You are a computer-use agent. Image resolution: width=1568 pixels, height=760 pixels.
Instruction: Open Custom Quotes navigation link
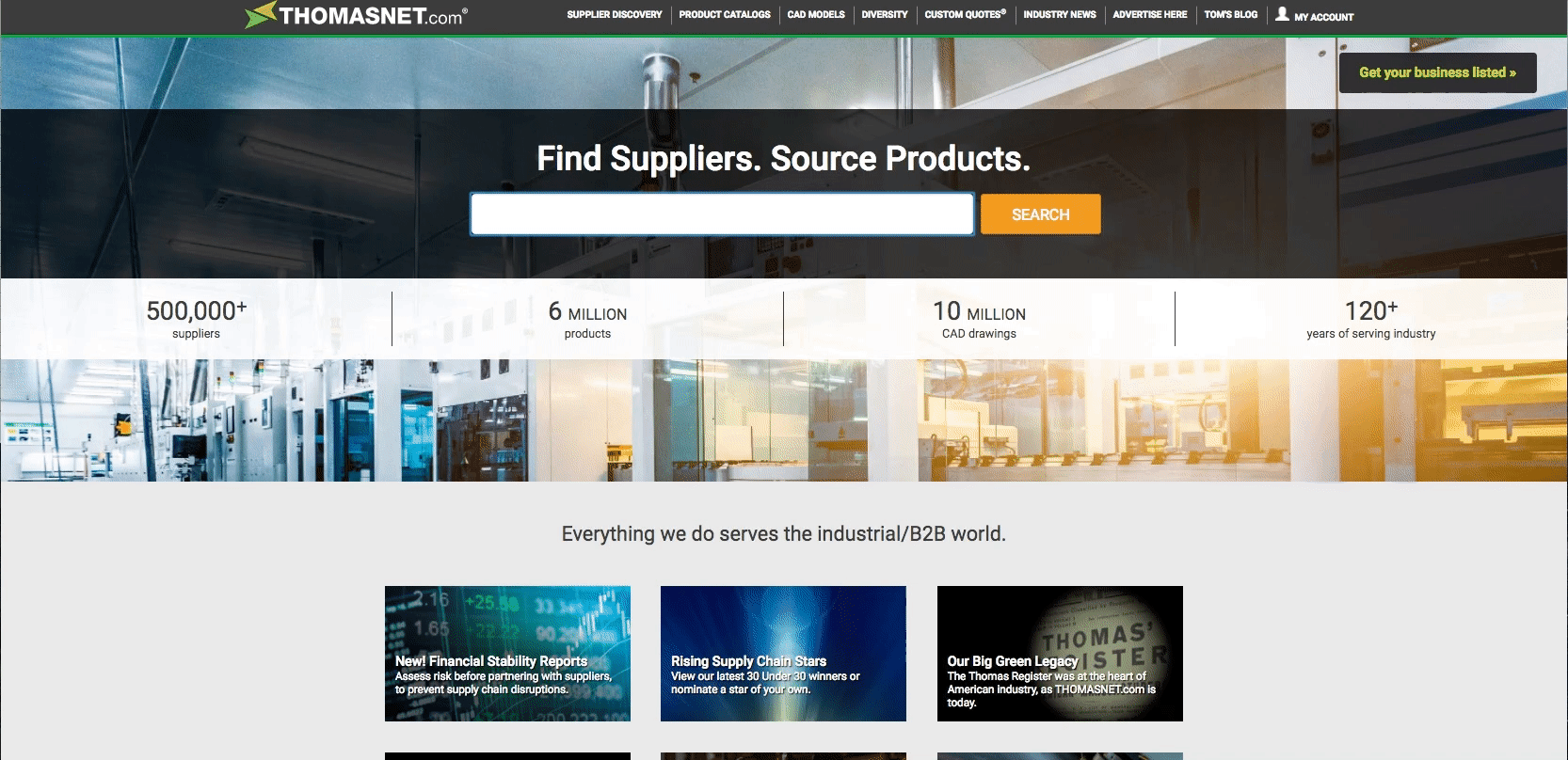tap(966, 15)
